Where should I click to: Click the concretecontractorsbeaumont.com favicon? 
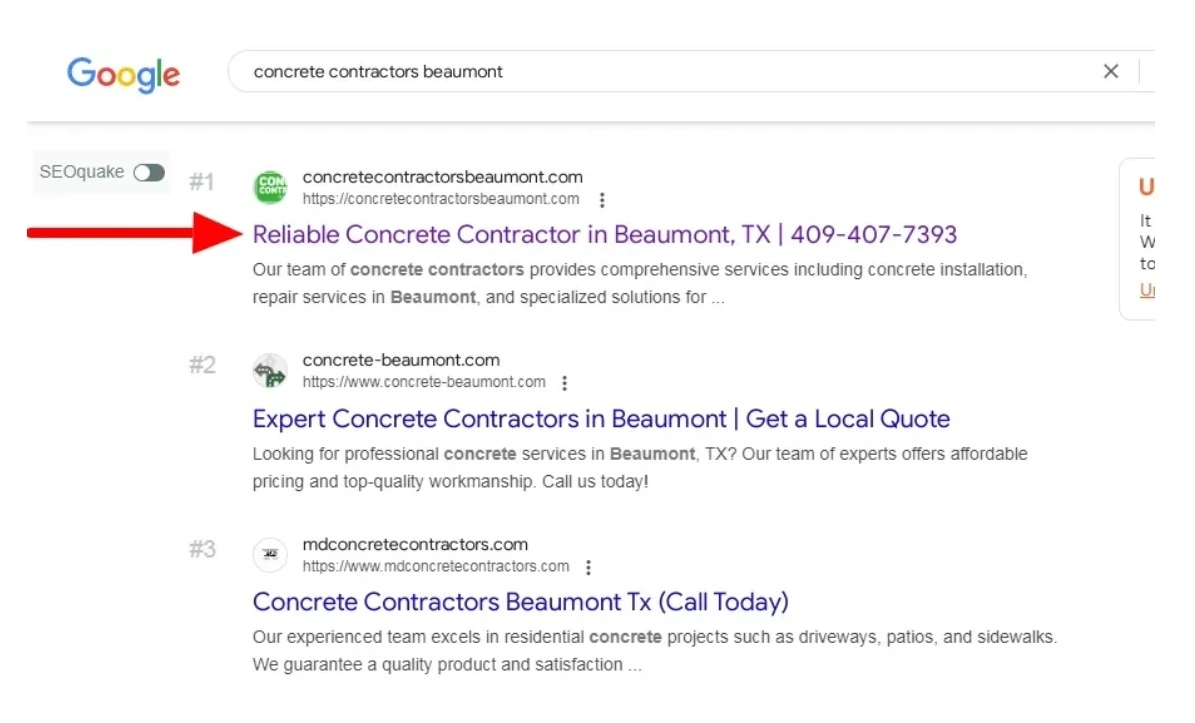pos(270,187)
